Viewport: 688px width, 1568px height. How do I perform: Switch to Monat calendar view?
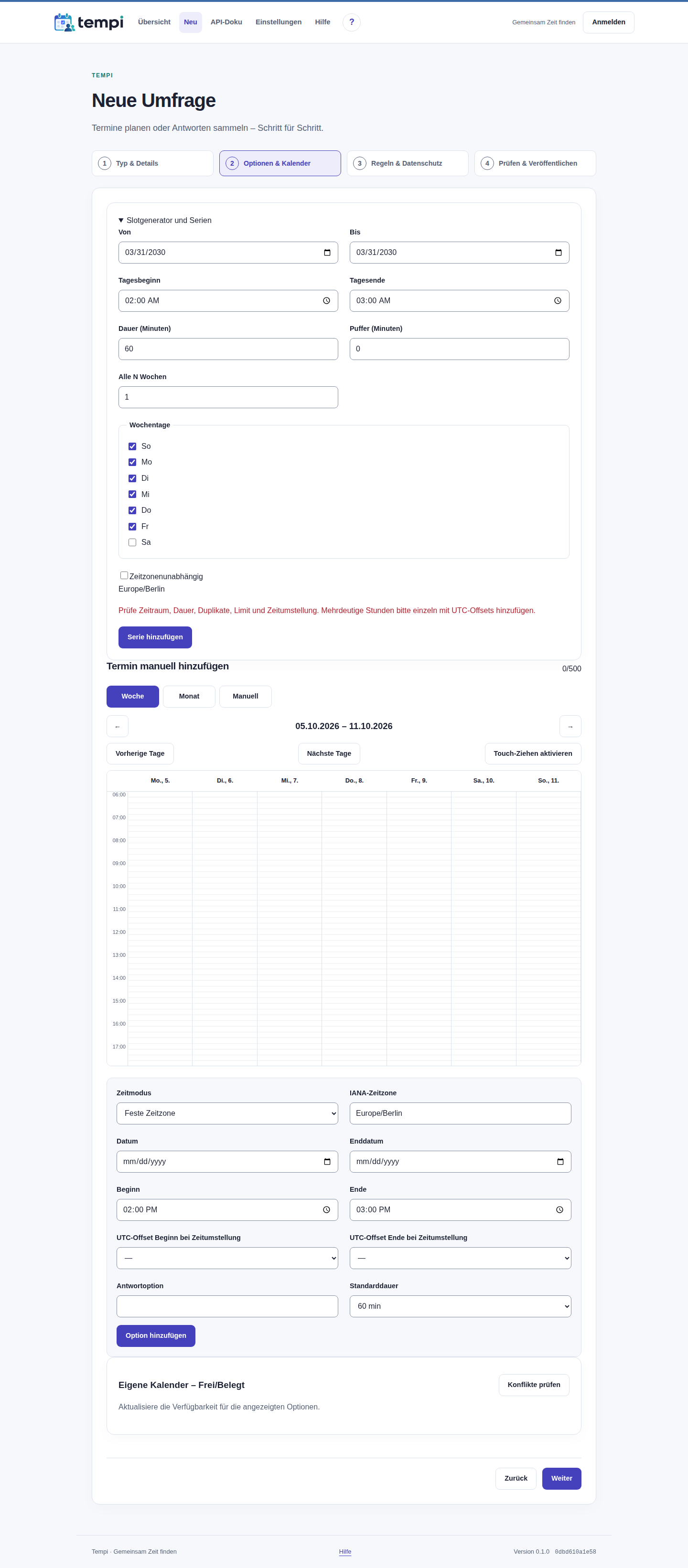[x=189, y=696]
